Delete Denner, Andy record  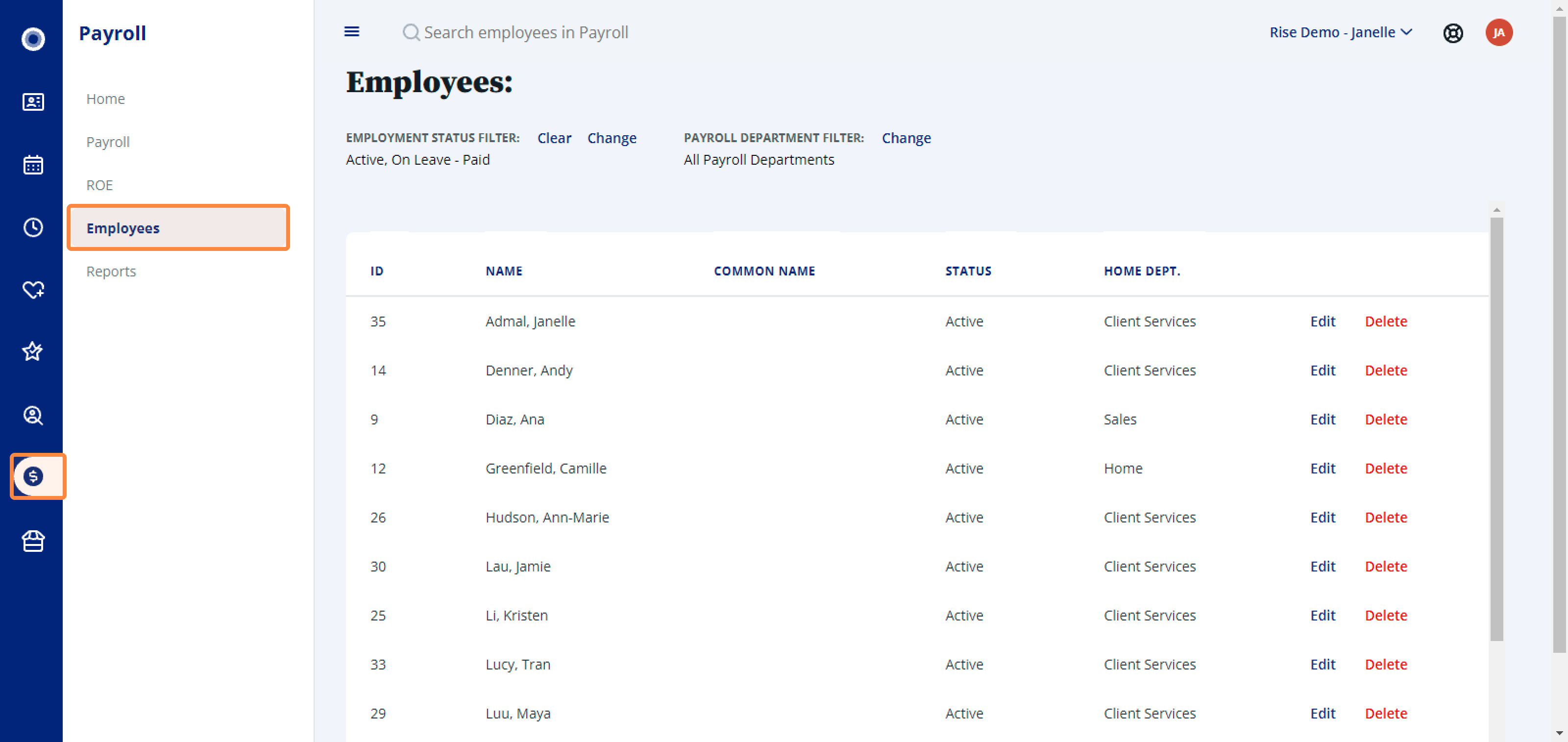coord(1385,370)
